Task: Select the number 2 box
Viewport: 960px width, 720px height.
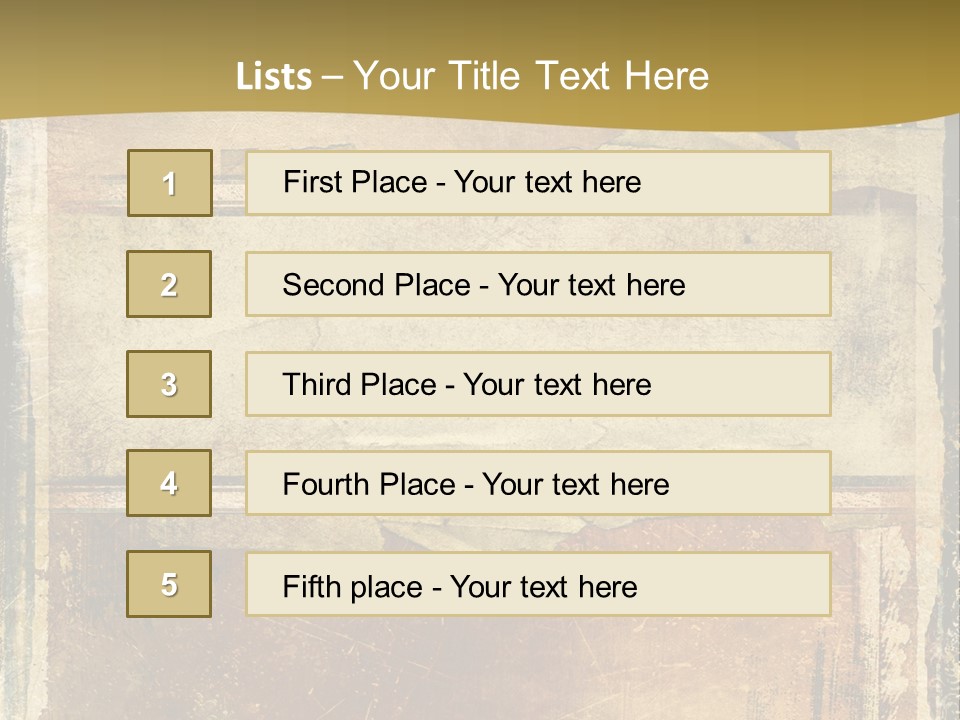Action: pyautogui.click(x=169, y=284)
